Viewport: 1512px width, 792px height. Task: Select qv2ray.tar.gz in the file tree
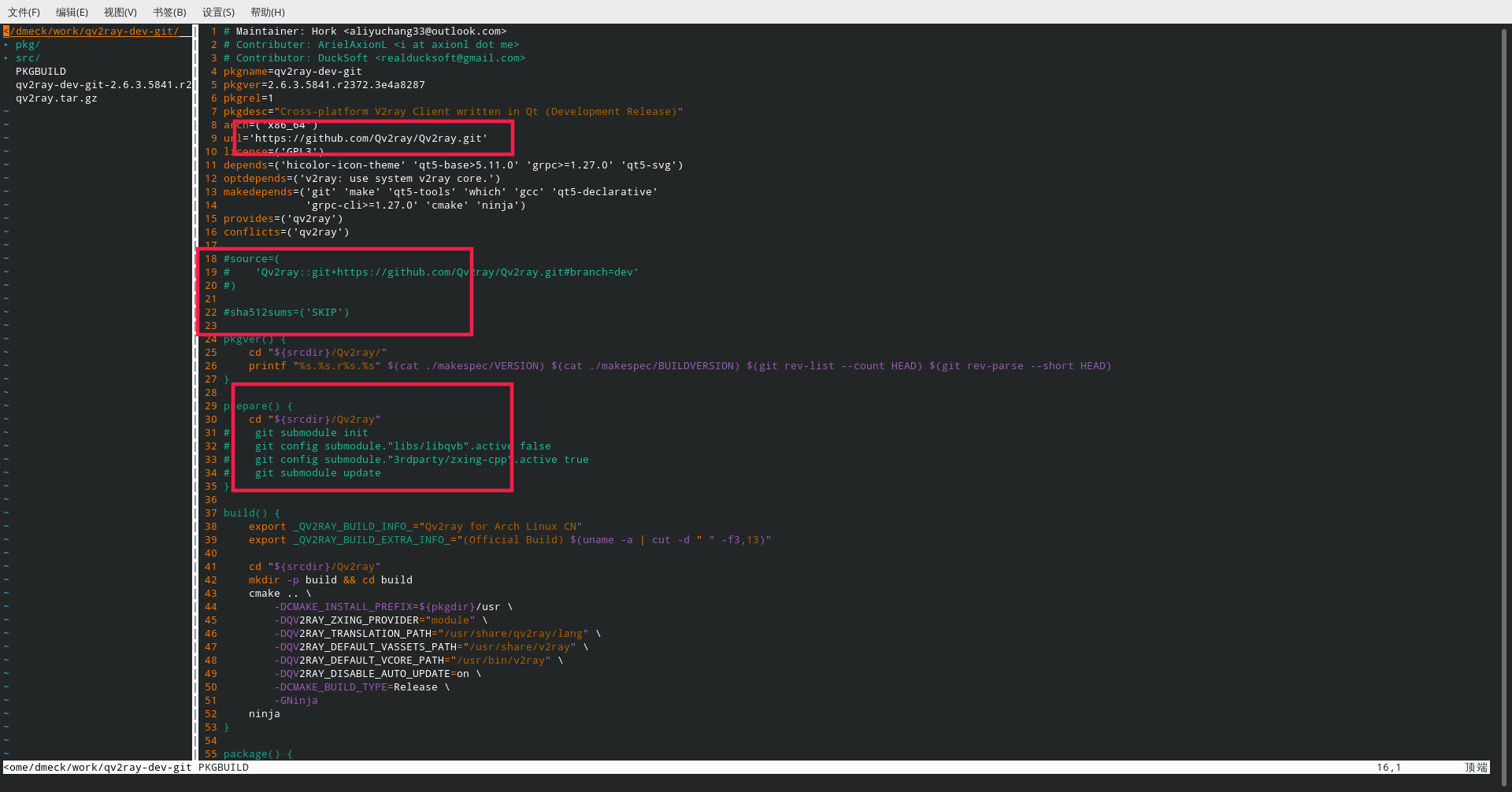pyautogui.click(x=57, y=98)
